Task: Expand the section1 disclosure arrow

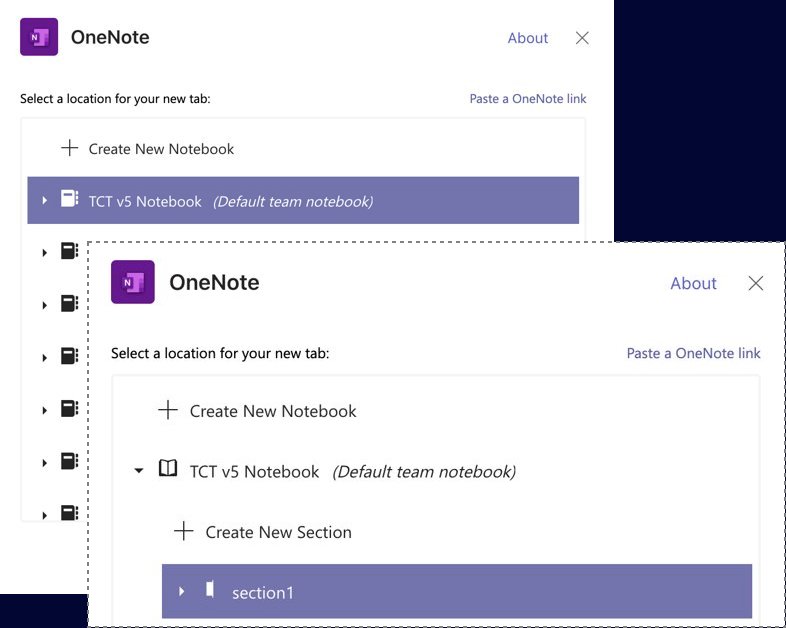Action: 181,592
